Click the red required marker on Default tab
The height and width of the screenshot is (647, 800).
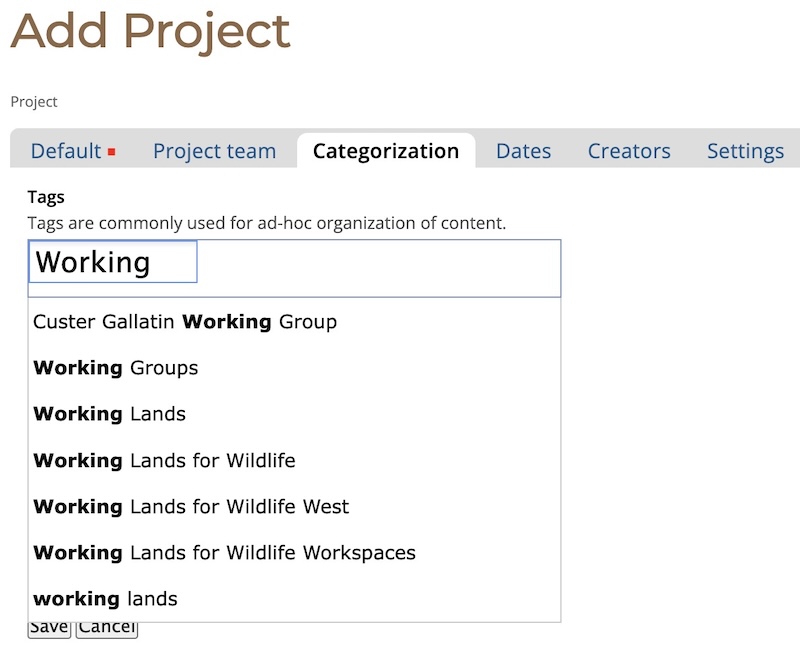tap(112, 152)
